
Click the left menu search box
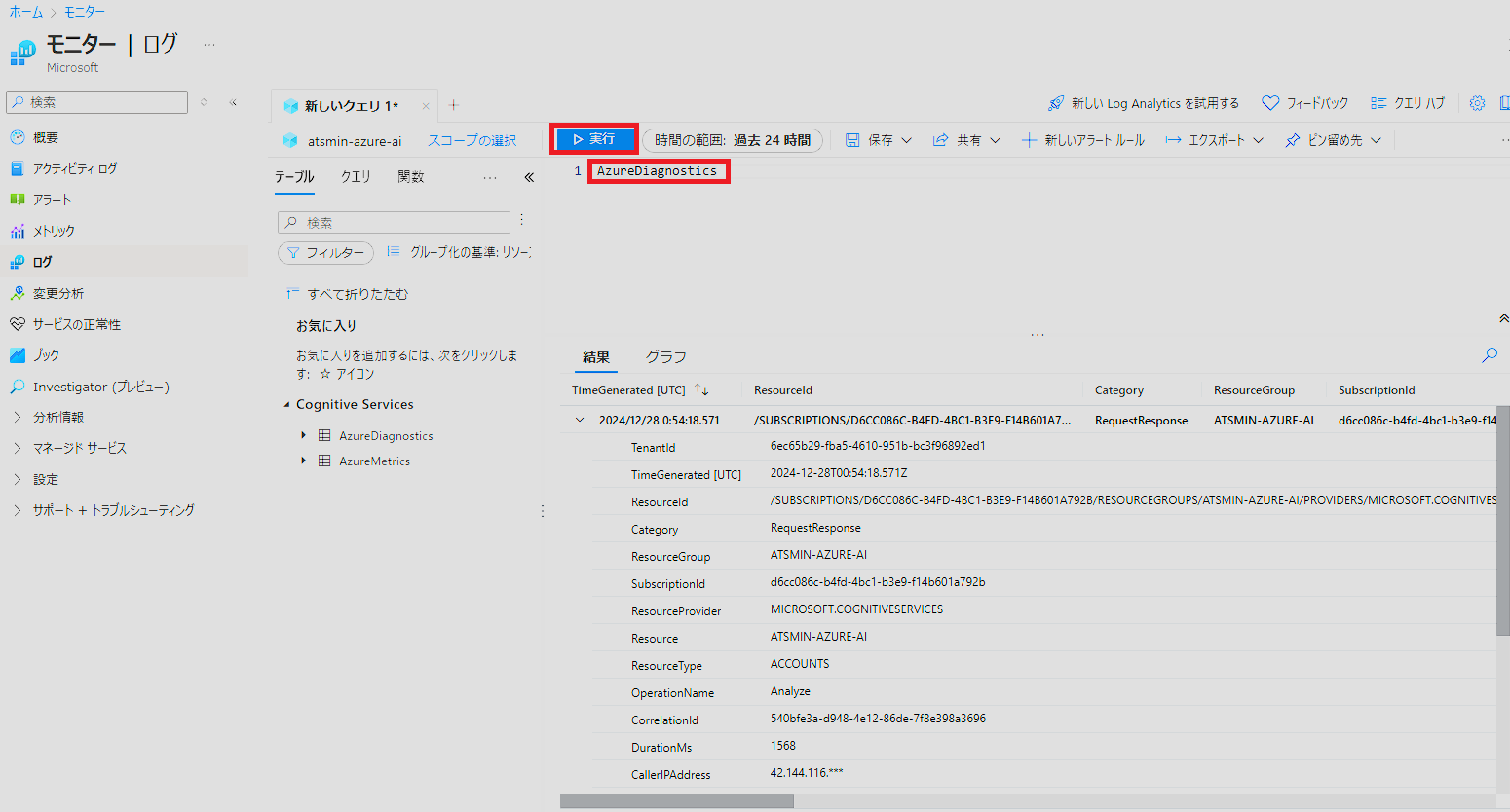tap(97, 102)
